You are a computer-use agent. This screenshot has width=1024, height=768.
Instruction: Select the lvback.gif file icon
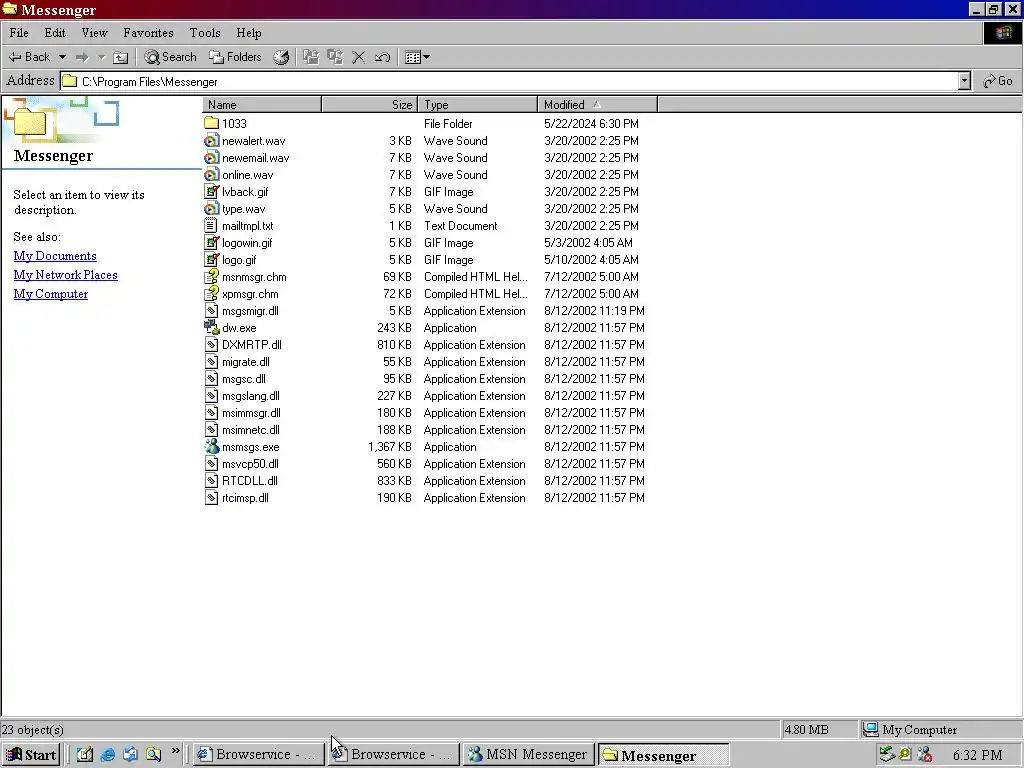pyautogui.click(x=211, y=191)
